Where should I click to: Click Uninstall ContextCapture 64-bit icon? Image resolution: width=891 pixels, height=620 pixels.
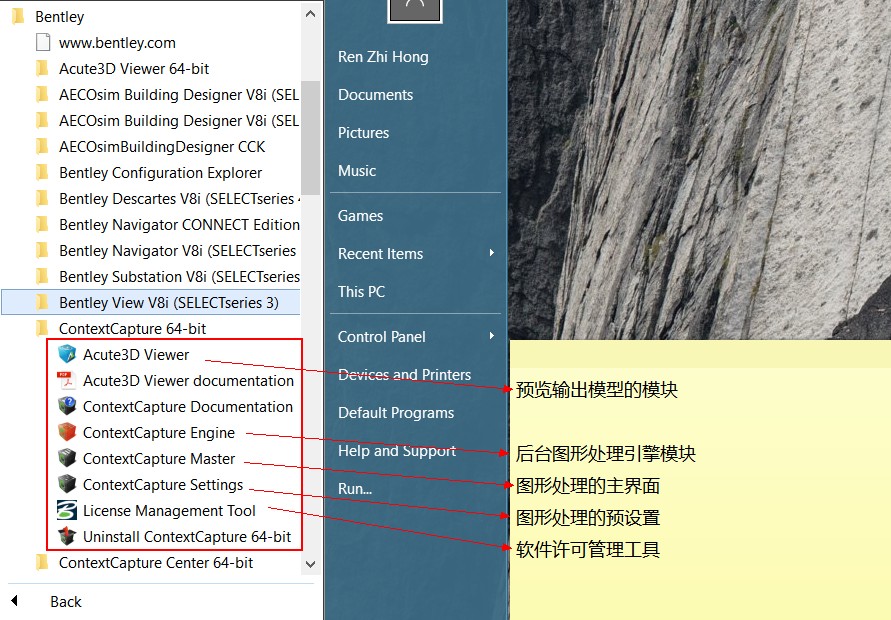coord(67,536)
